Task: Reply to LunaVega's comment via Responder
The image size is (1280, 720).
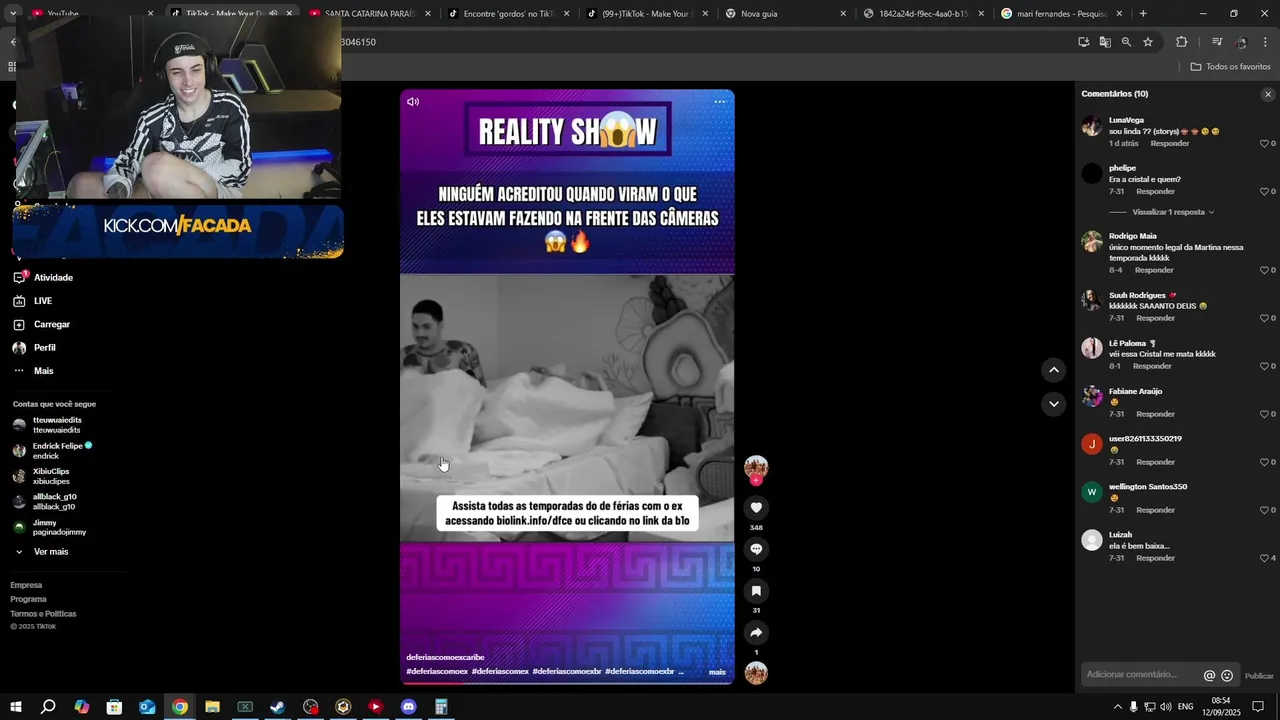Action: [x=1169, y=143]
